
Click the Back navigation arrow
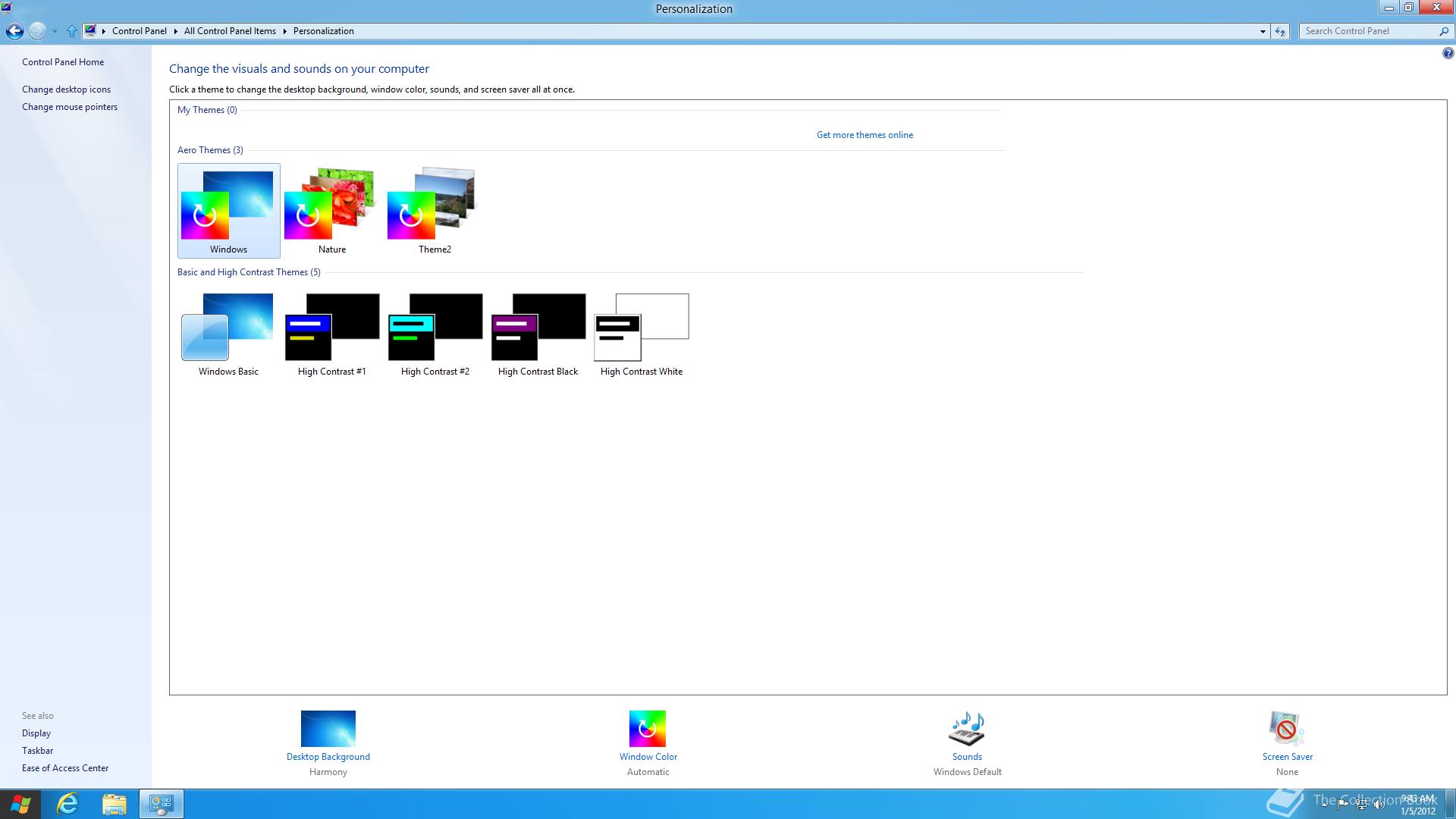(x=14, y=31)
